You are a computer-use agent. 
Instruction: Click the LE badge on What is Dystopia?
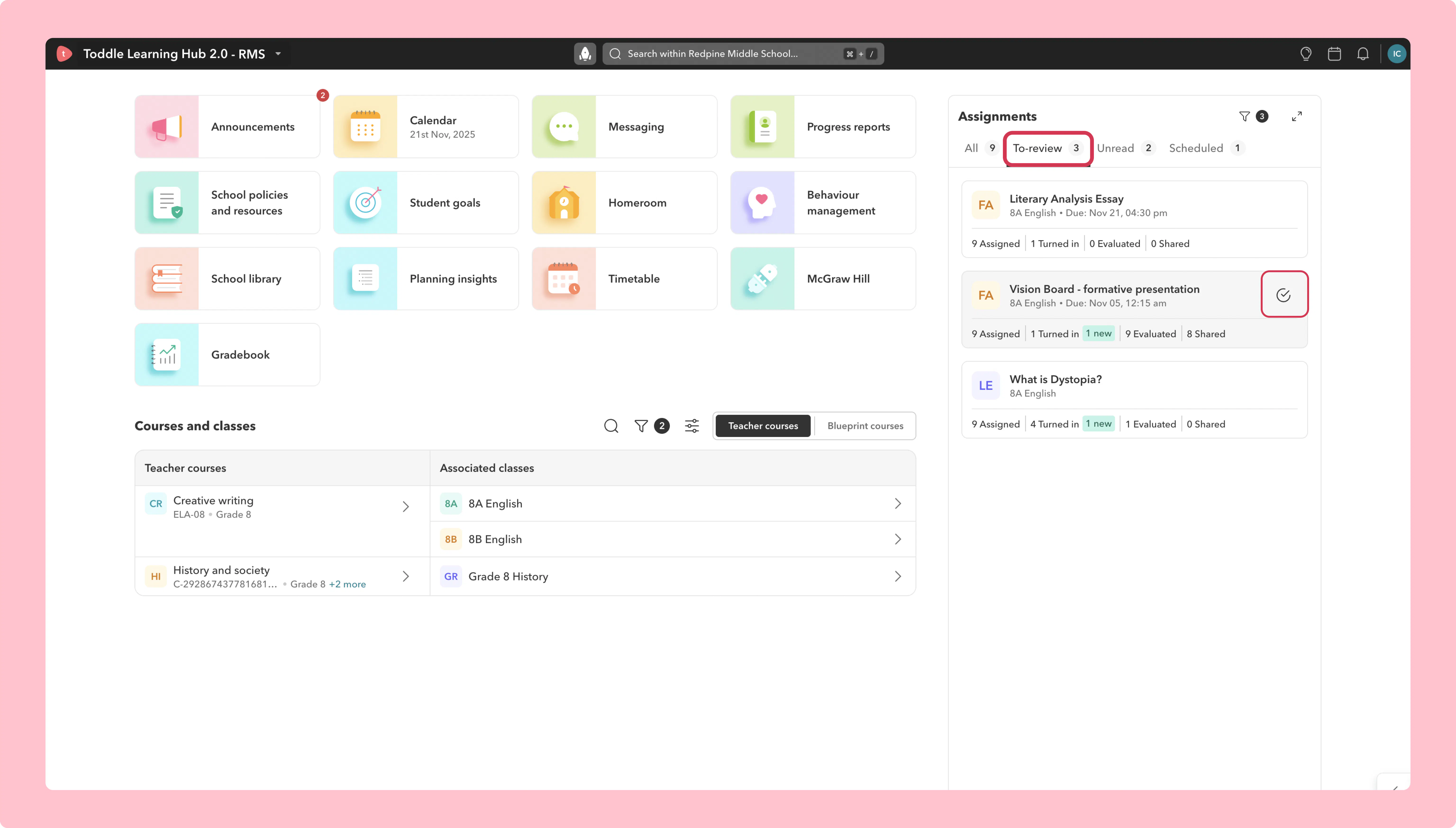[985, 386]
